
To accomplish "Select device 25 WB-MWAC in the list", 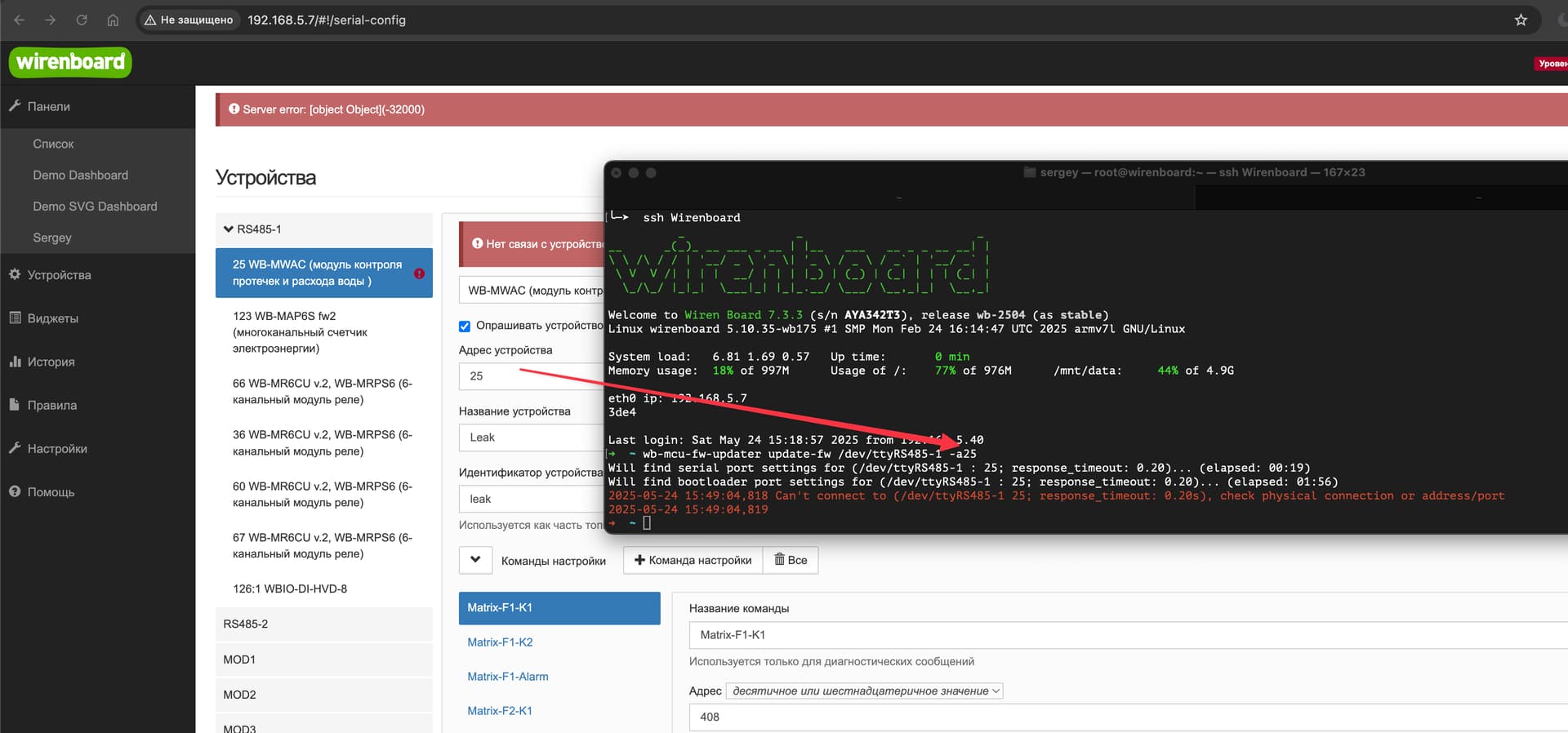I will click(324, 273).
